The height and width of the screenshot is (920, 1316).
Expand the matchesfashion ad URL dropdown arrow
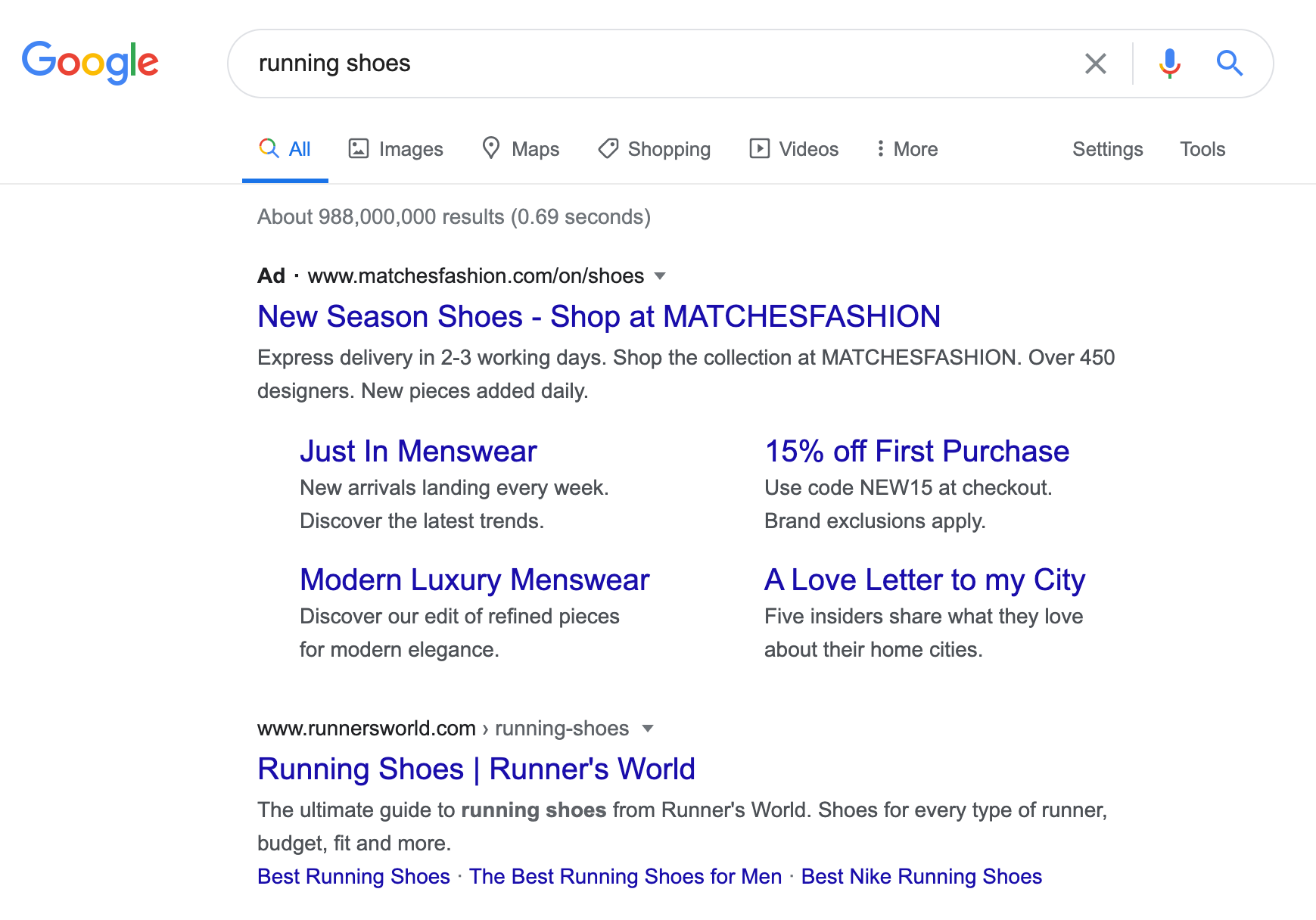[x=660, y=276]
